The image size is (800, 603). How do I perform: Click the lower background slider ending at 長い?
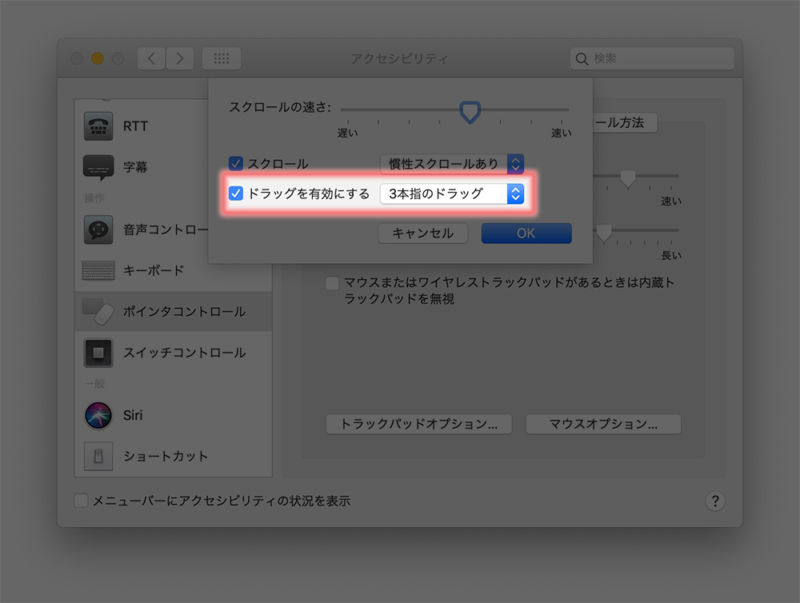pyautogui.click(x=636, y=232)
